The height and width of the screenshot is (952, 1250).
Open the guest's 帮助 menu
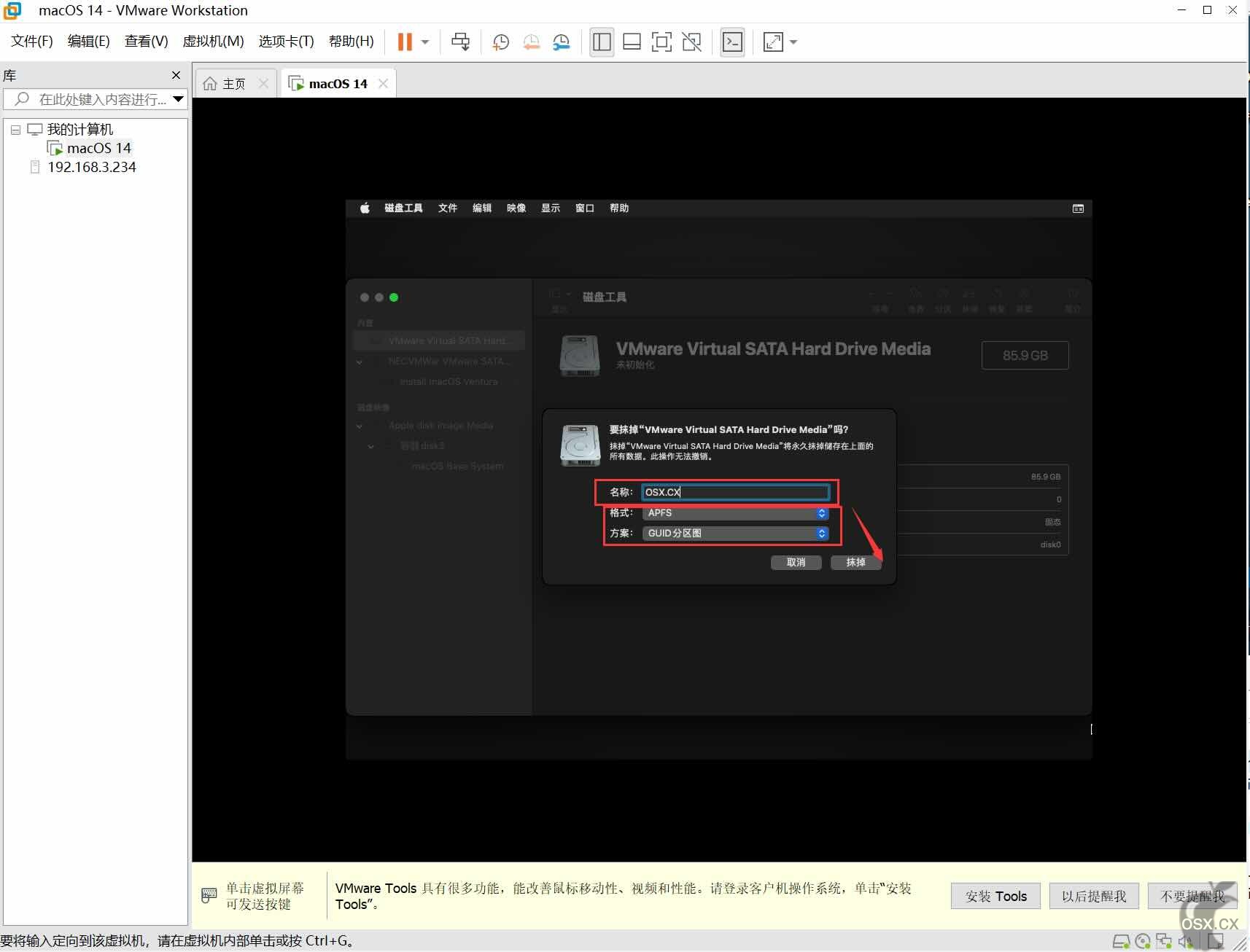(x=619, y=208)
